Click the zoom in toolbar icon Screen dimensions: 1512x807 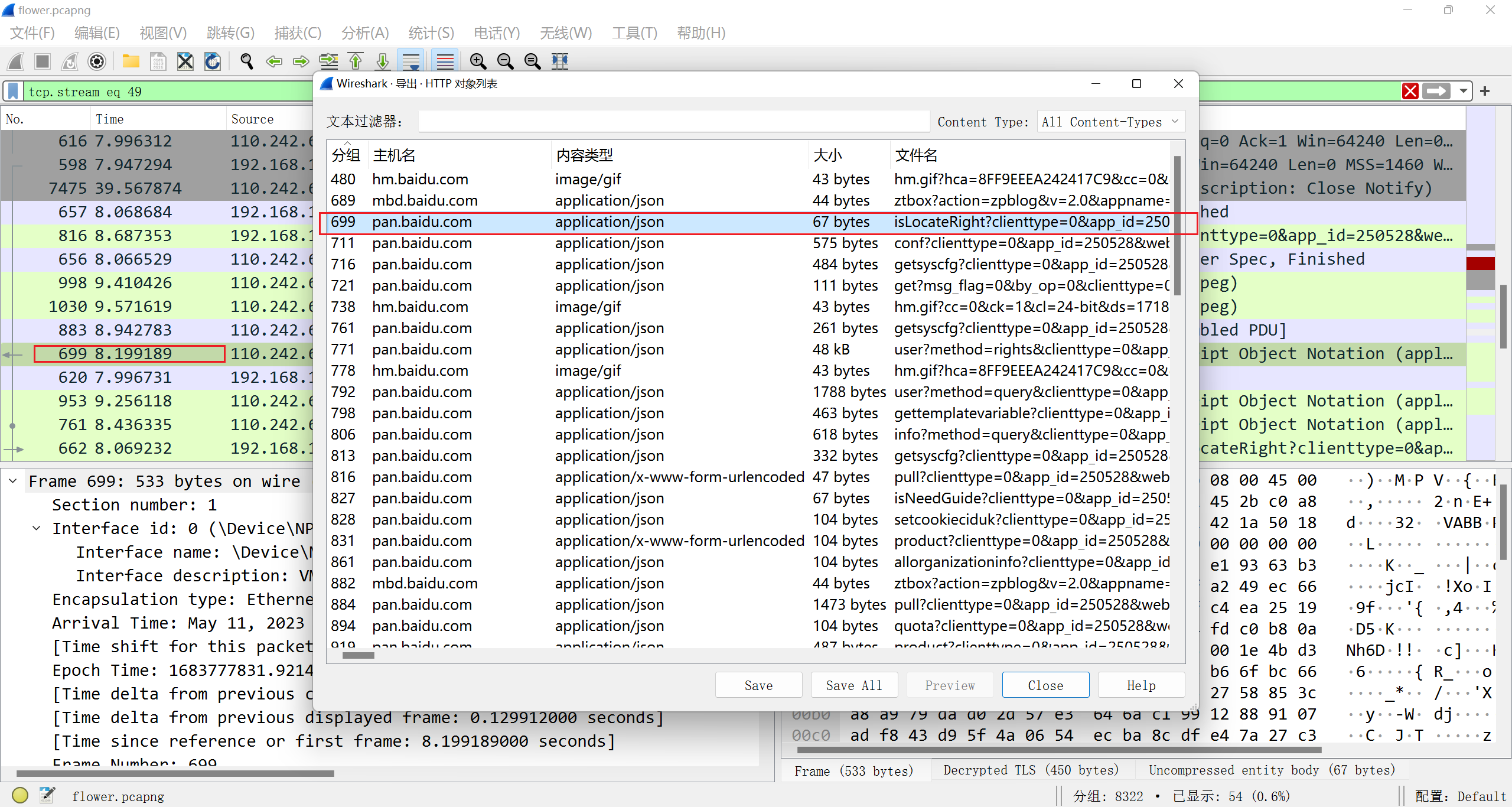(478, 61)
